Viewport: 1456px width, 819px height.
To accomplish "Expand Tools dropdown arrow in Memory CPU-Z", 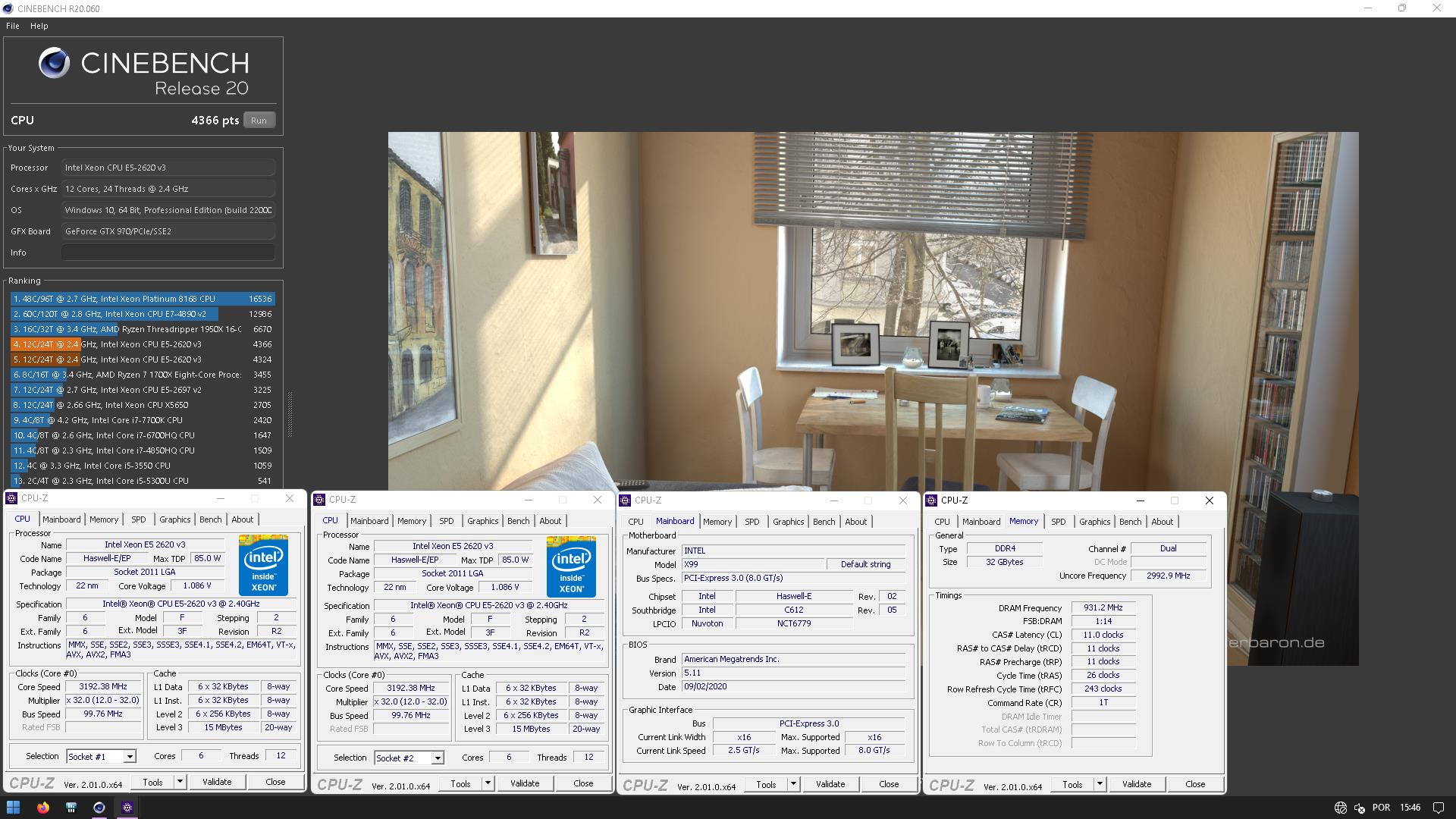I will pos(1100,784).
